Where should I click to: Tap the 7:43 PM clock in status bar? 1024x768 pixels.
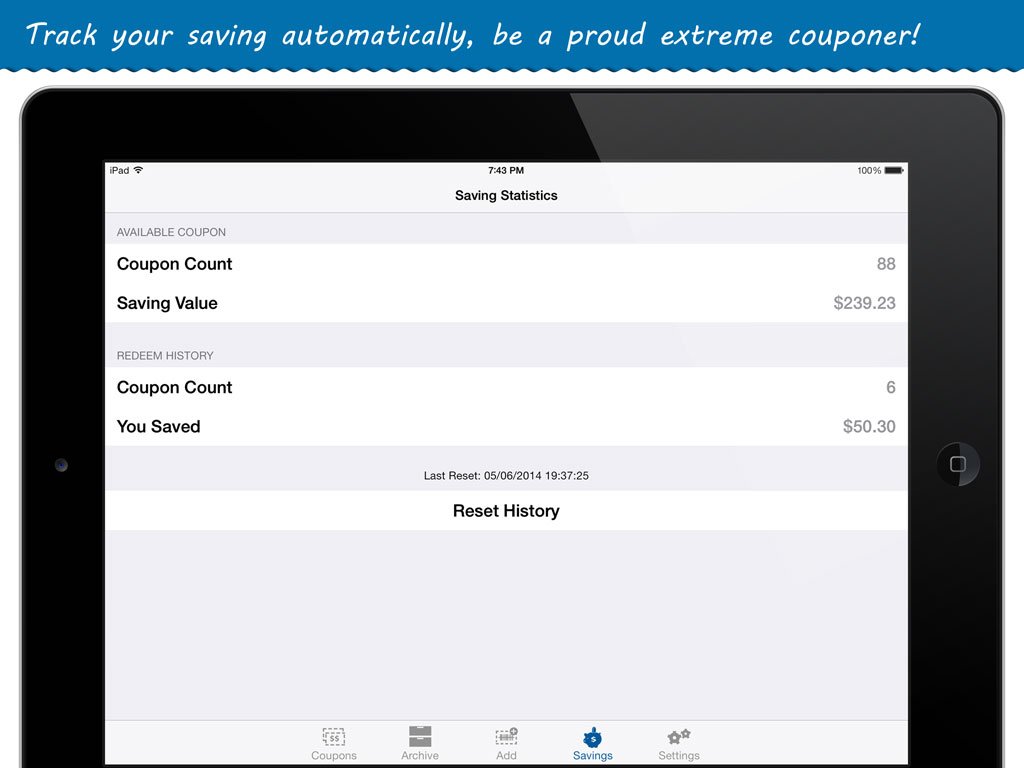pos(506,171)
